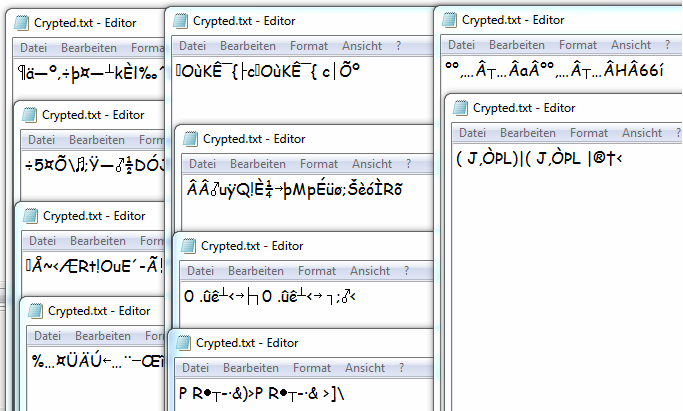The height and width of the screenshot is (411, 683).
Task: Open Ansicht menu in window starting with "ÂÂ"
Action: pyautogui.click(x=372, y=164)
